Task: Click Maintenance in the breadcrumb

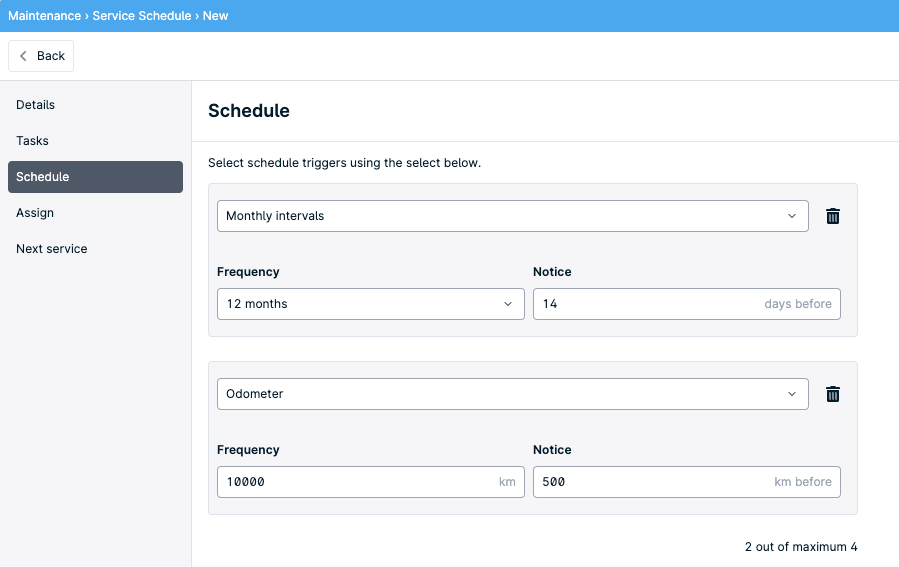Action: [x=44, y=16]
